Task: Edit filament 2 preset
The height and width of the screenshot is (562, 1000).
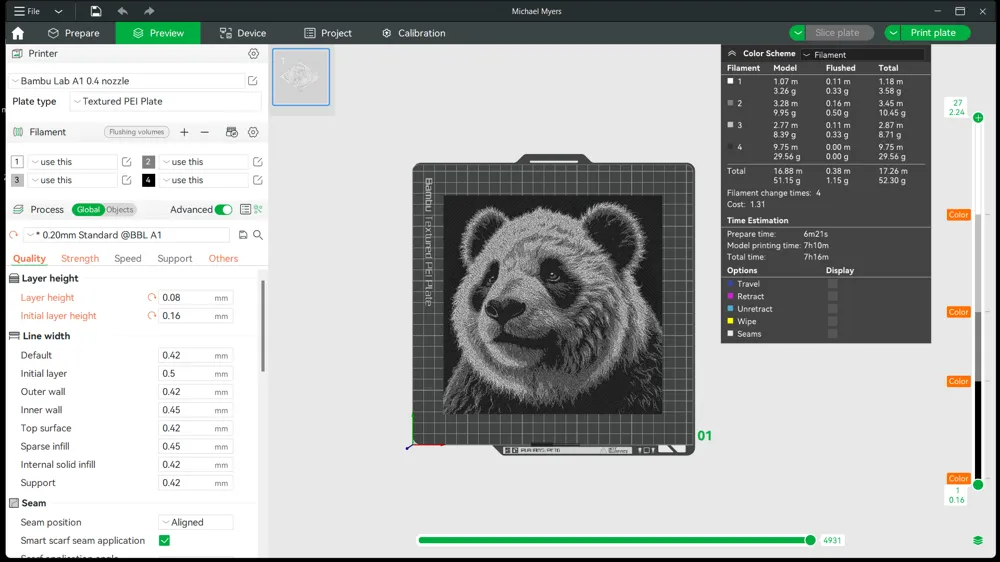Action: tap(258, 162)
